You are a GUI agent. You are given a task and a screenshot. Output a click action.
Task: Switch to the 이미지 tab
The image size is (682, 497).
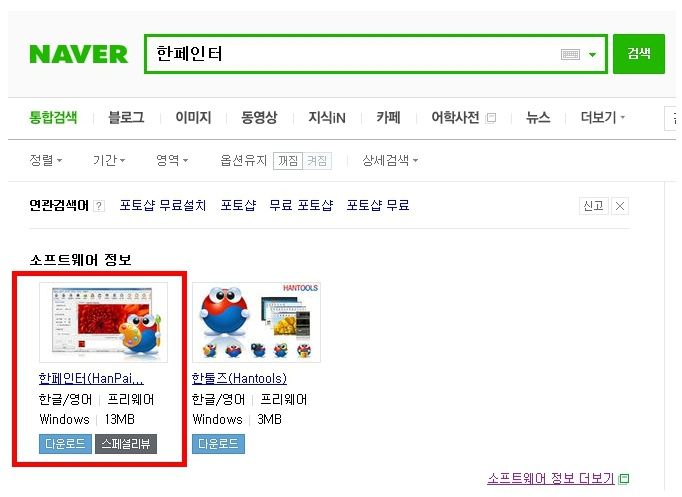tap(193, 117)
